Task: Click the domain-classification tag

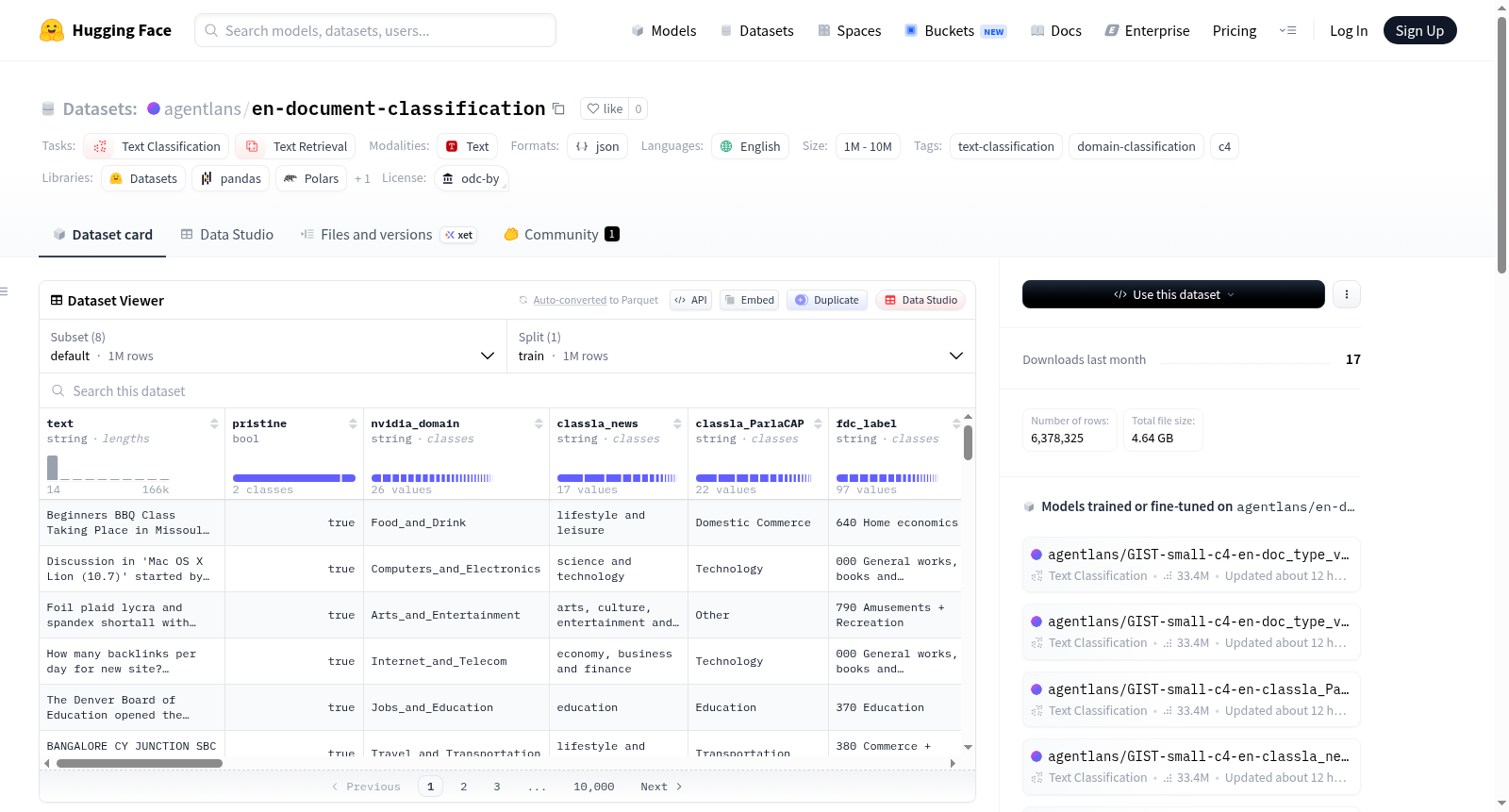Action: (1136, 146)
